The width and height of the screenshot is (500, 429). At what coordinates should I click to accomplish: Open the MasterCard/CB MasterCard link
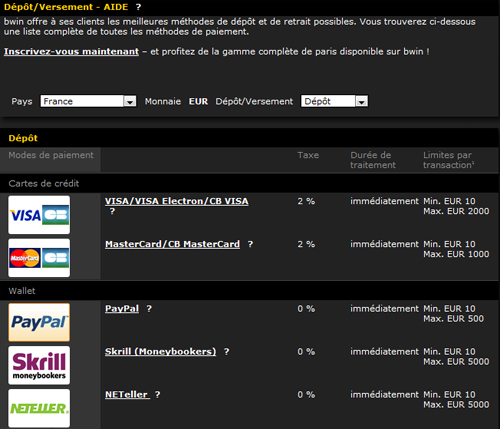tap(172, 244)
